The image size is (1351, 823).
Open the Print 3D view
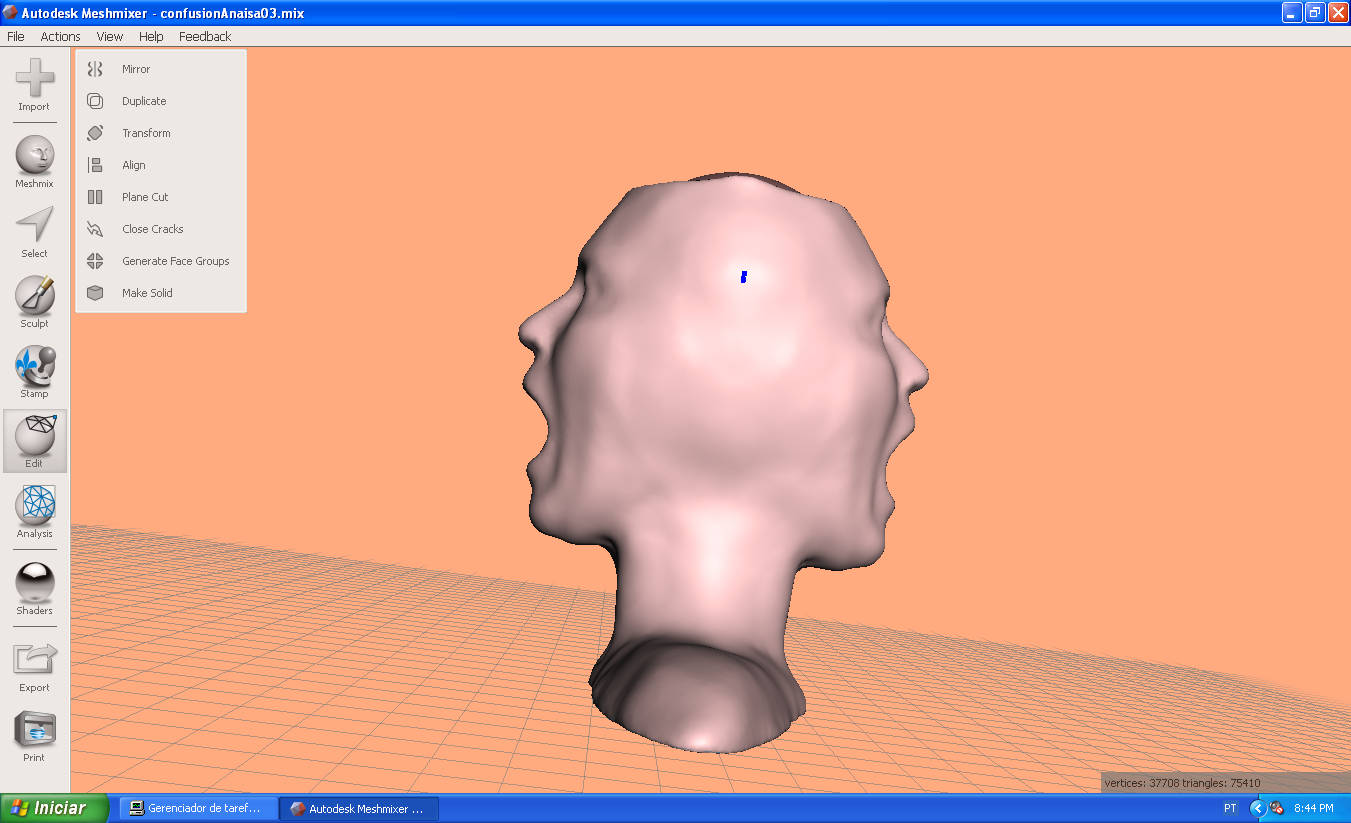(x=34, y=737)
